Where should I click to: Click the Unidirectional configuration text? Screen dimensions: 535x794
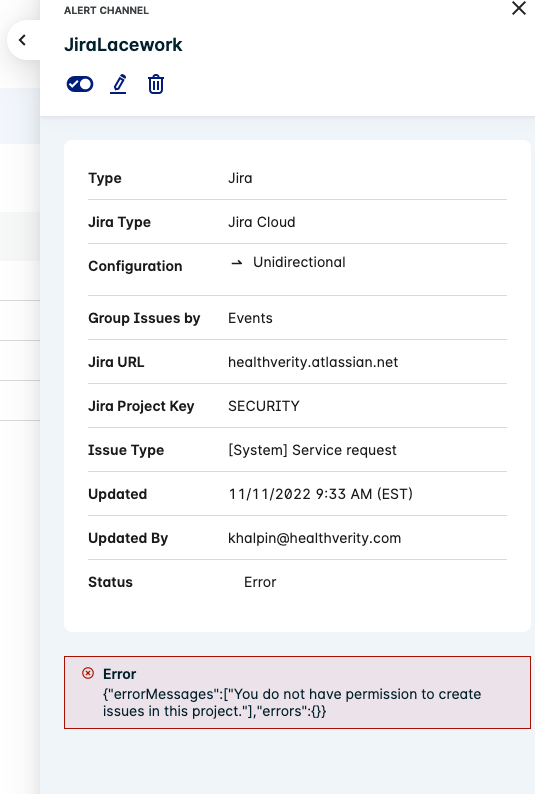[x=299, y=262]
